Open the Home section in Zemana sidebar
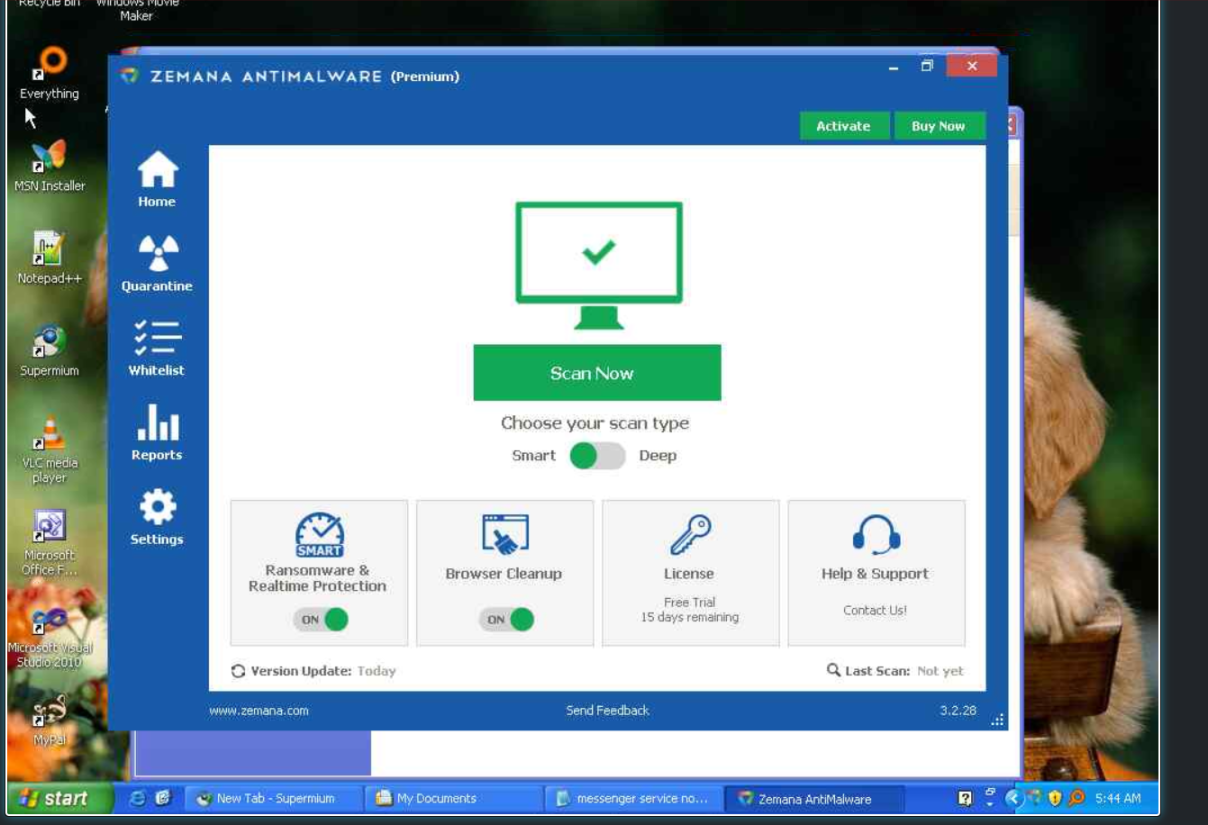The width and height of the screenshot is (1208, 825). [157, 180]
